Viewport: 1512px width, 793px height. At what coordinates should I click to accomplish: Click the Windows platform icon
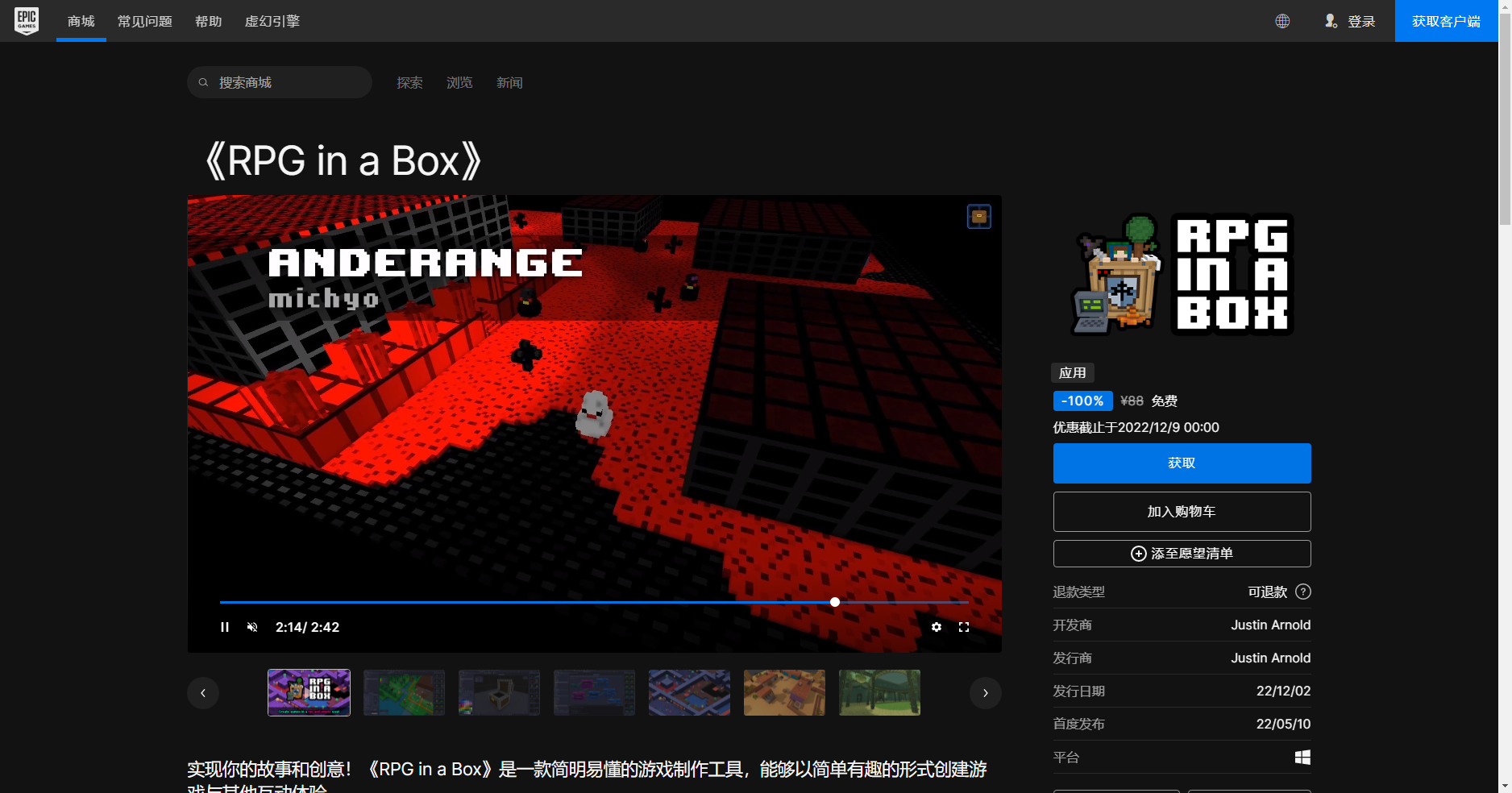[x=1303, y=758]
